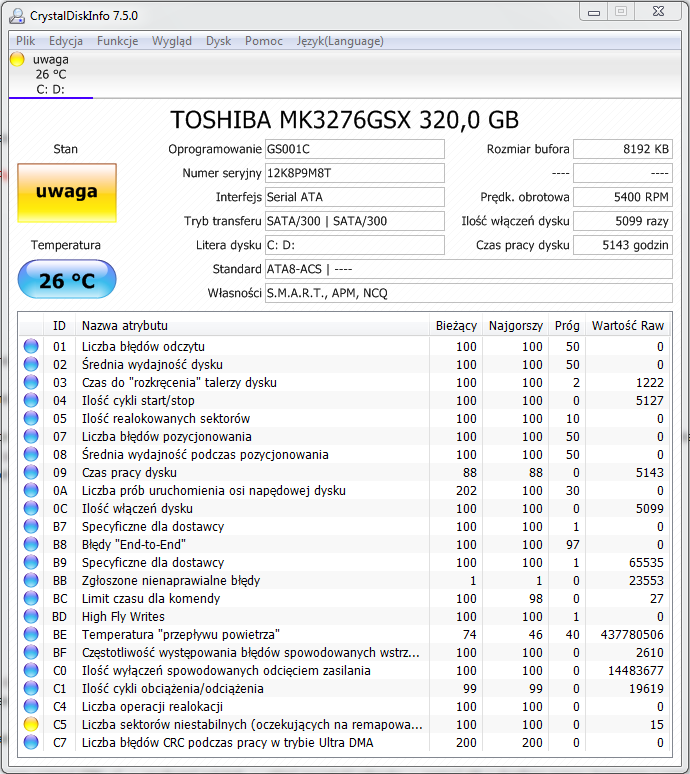Open the Plik menu
The width and height of the screenshot is (690, 774).
pyautogui.click(x=25, y=41)
